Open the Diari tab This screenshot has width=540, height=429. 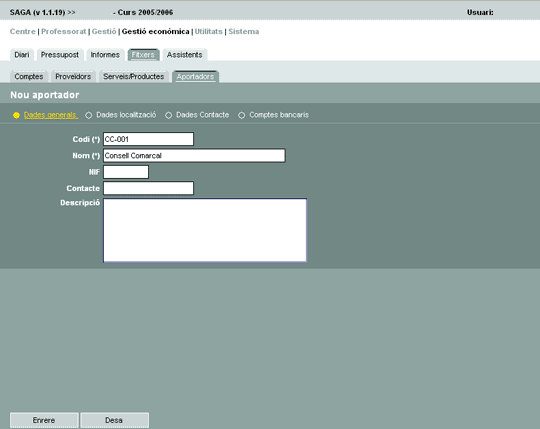[x=22, y=55]
